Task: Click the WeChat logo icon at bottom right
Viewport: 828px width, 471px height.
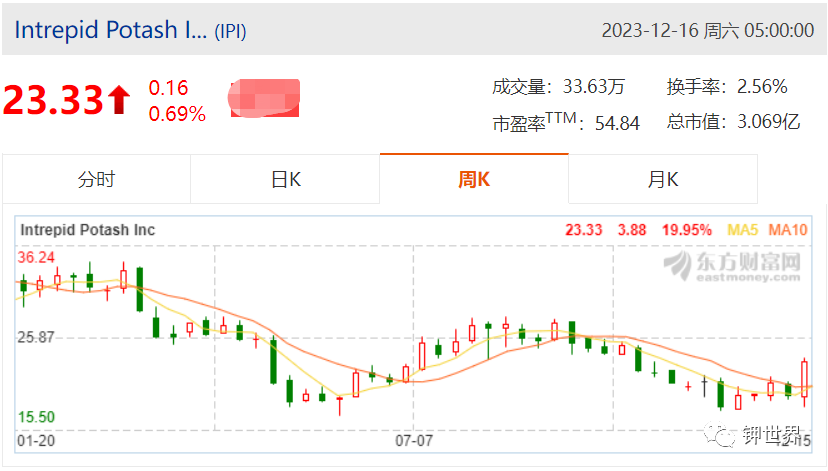Action: point(719,434)
